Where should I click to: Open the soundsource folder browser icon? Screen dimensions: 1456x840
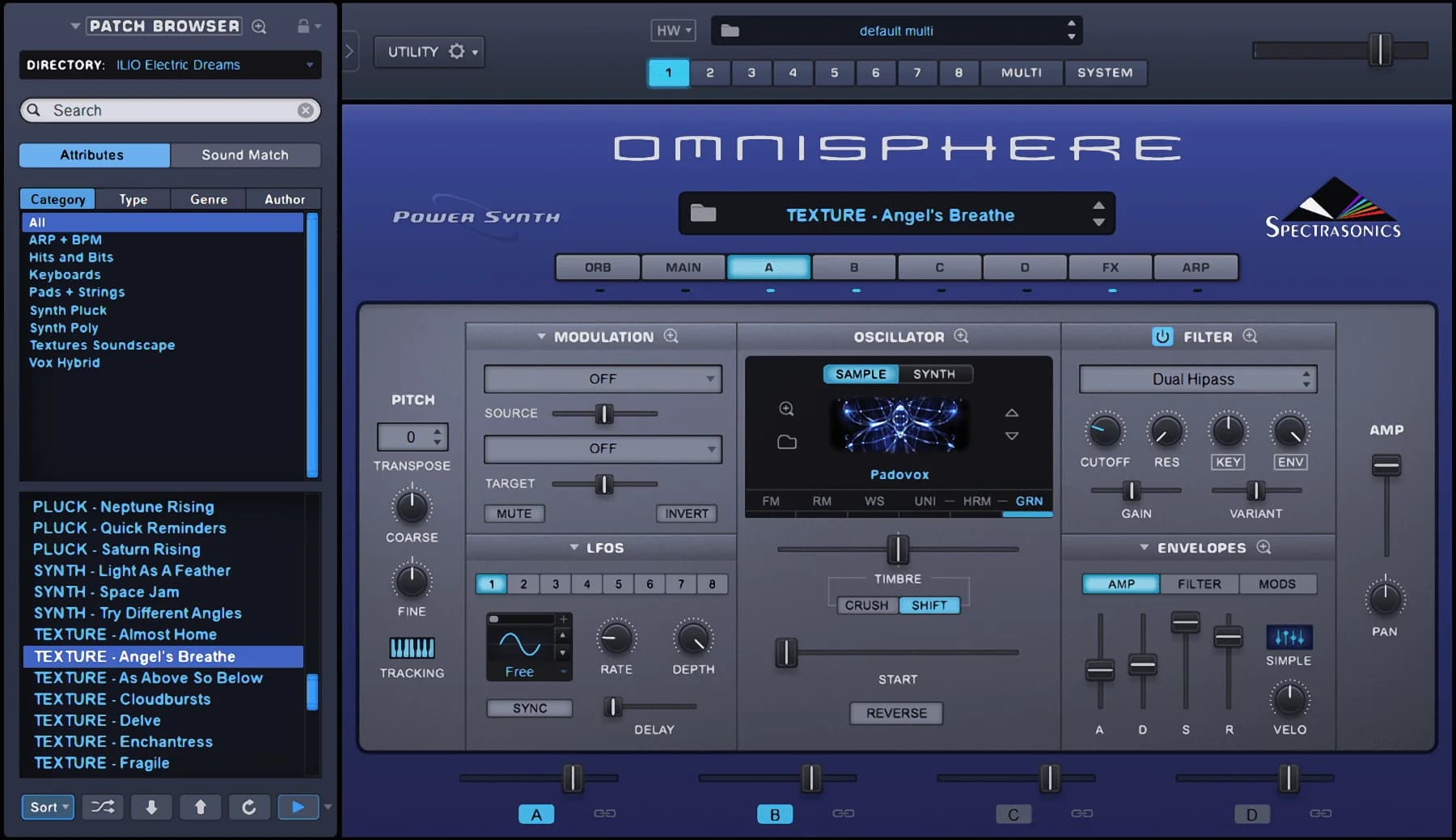[x=786, y=442]
